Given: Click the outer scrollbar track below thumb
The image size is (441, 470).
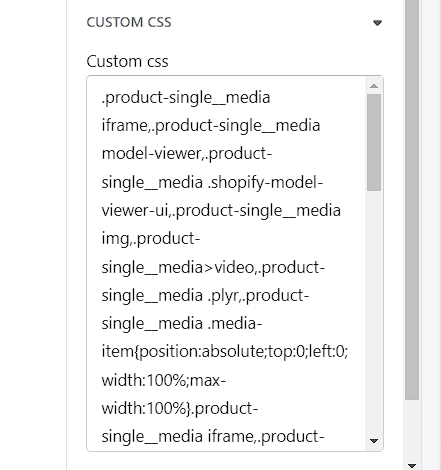Looking at the screenshot, I should click(412, 429).
